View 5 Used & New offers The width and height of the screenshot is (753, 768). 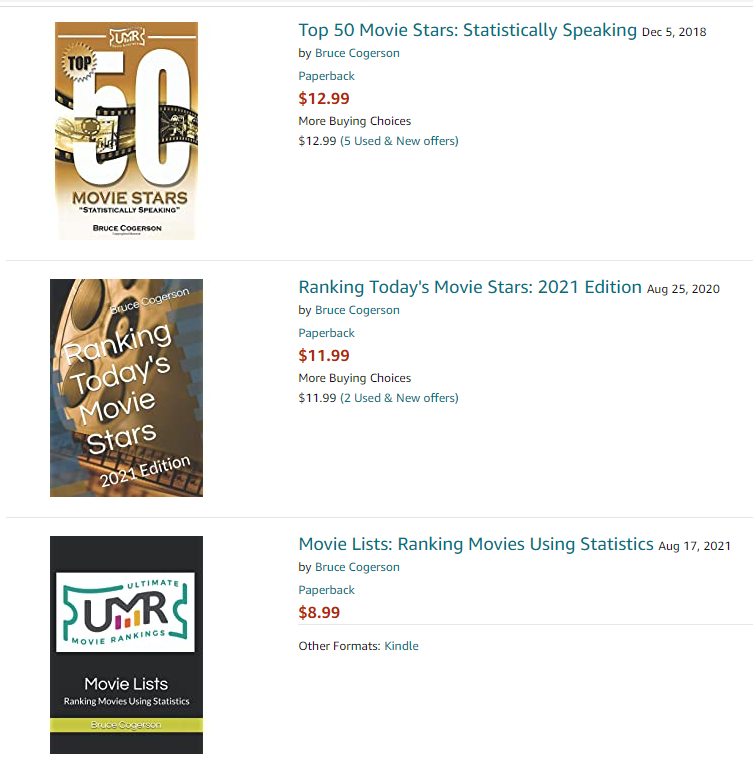tap(399, 141)
